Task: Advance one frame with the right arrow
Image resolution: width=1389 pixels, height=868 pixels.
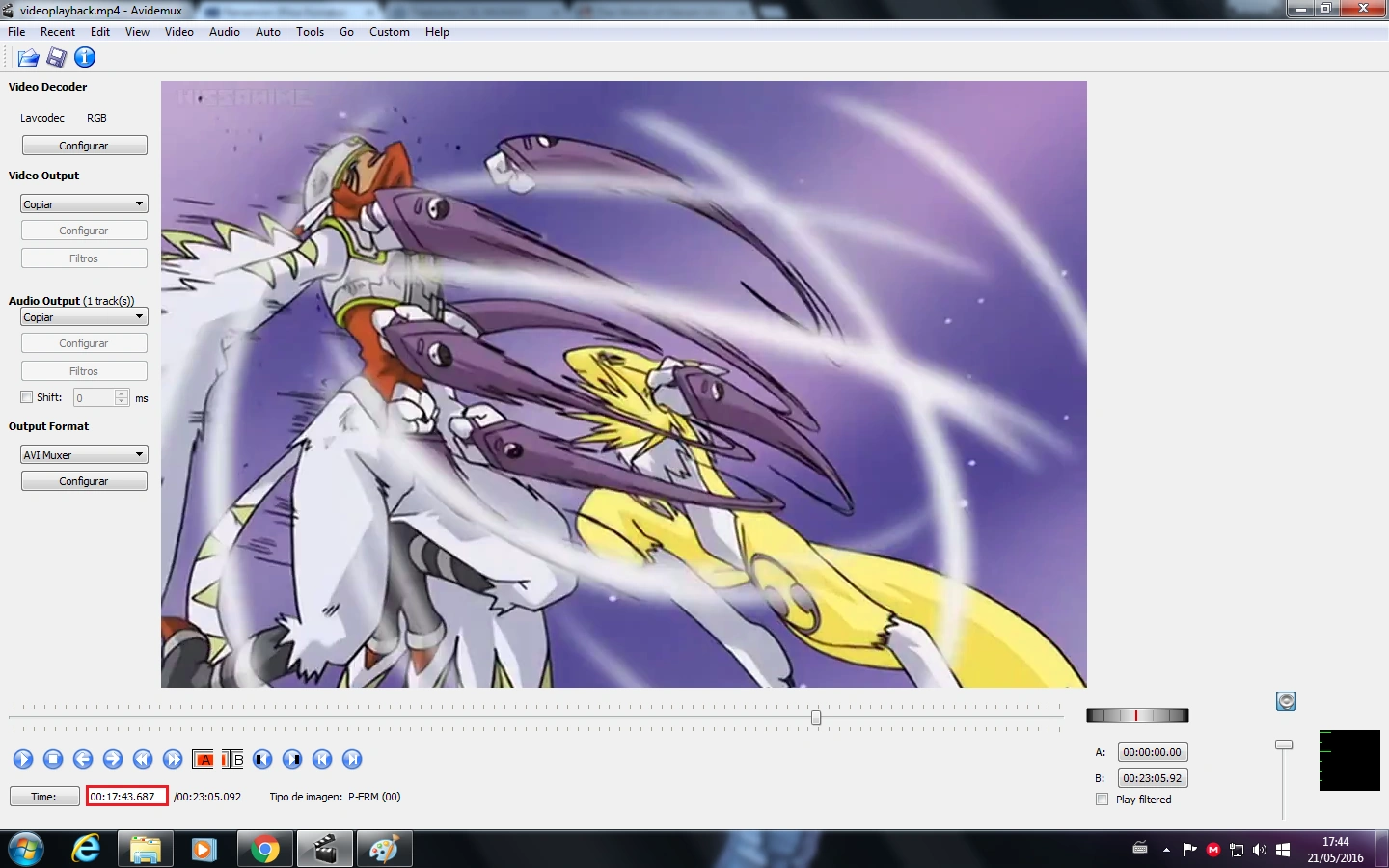Action: click(x=113, y=759)
